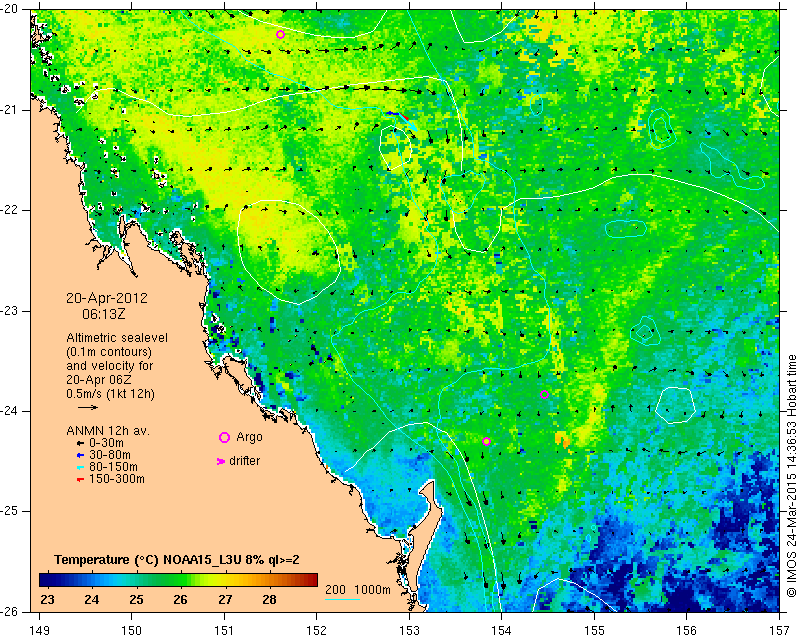Click the cyan 80-150m arrow in ANMN legend
Screen dimensions: 800x640
click(x=80, y=467)
